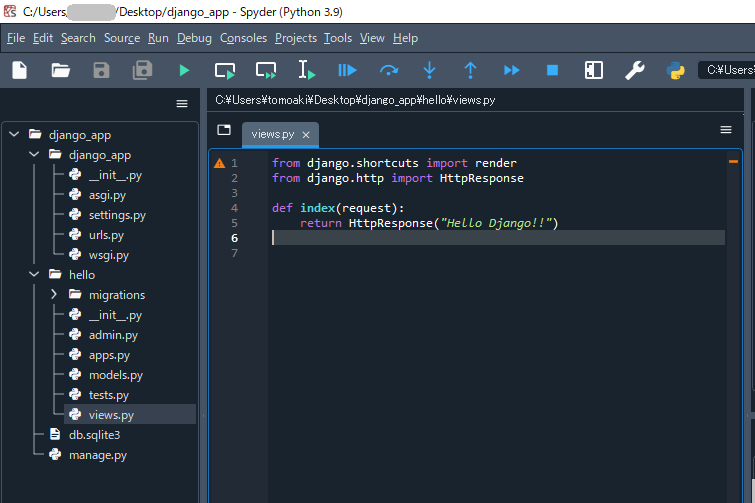Open the Search menu
Image resolution: width=755 pixels, height=503 pixels.
(78, 38)
